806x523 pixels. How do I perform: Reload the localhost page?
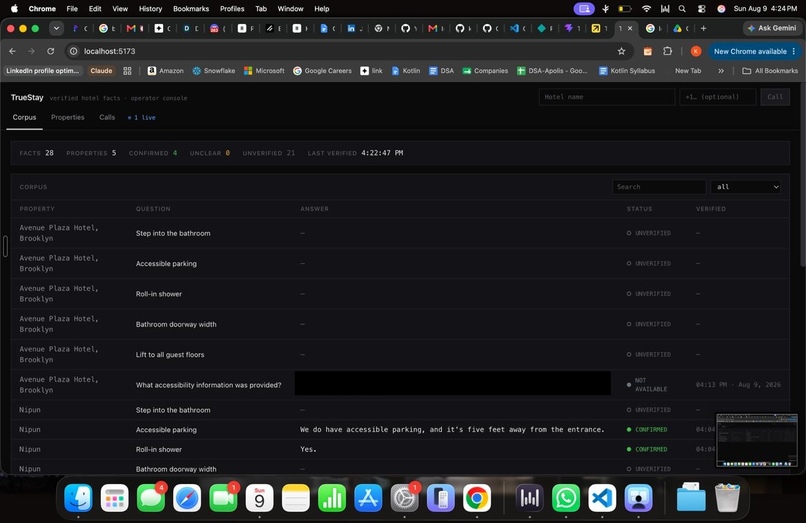pos(50,51)
